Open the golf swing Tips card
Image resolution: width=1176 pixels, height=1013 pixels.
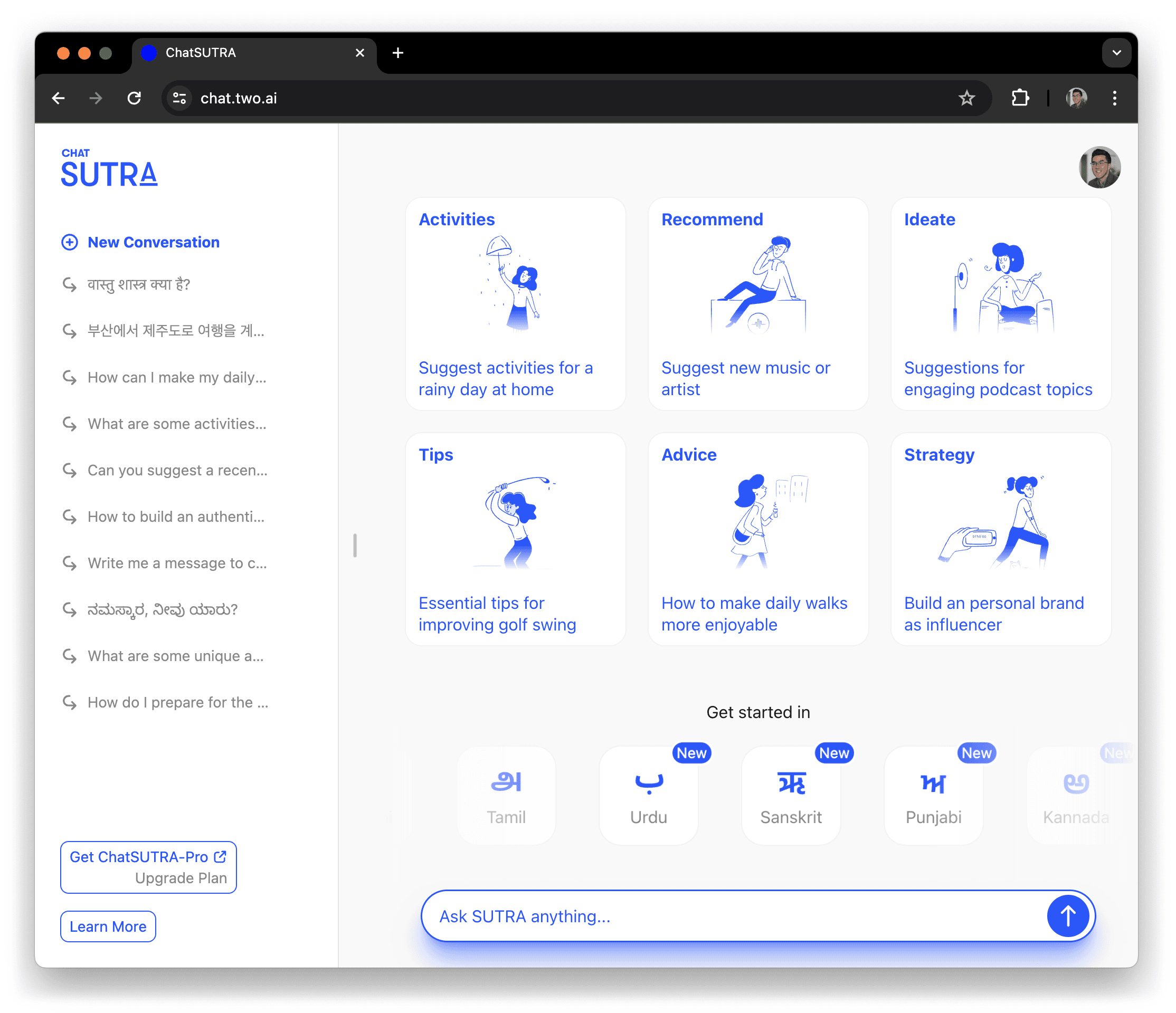click(x=515, y=539)
